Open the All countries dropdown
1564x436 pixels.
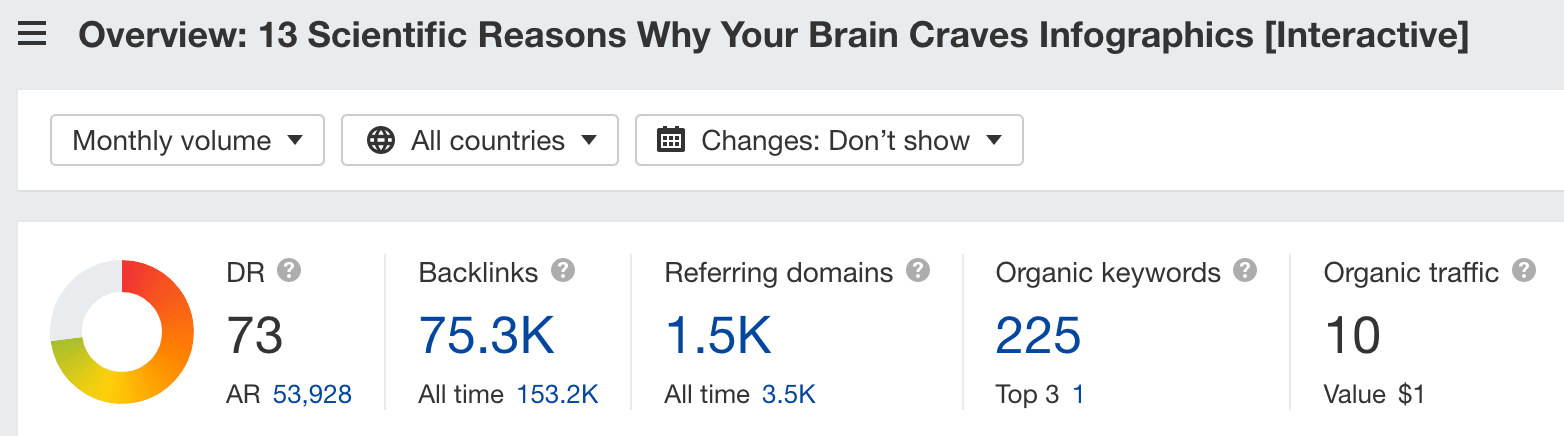click(x=480, y=140)
